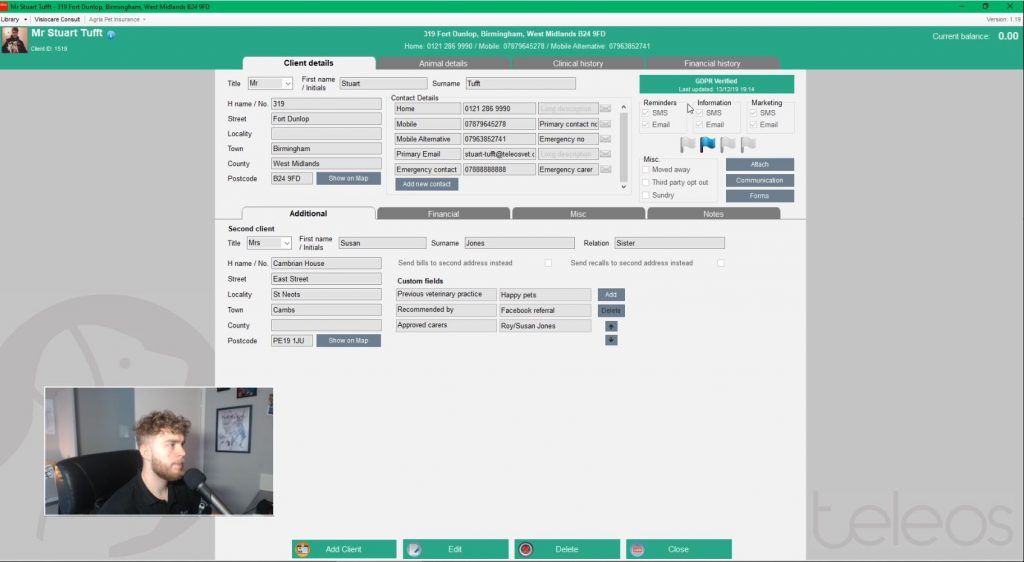Click the first grey flag icon

click(x=688, y=145)
